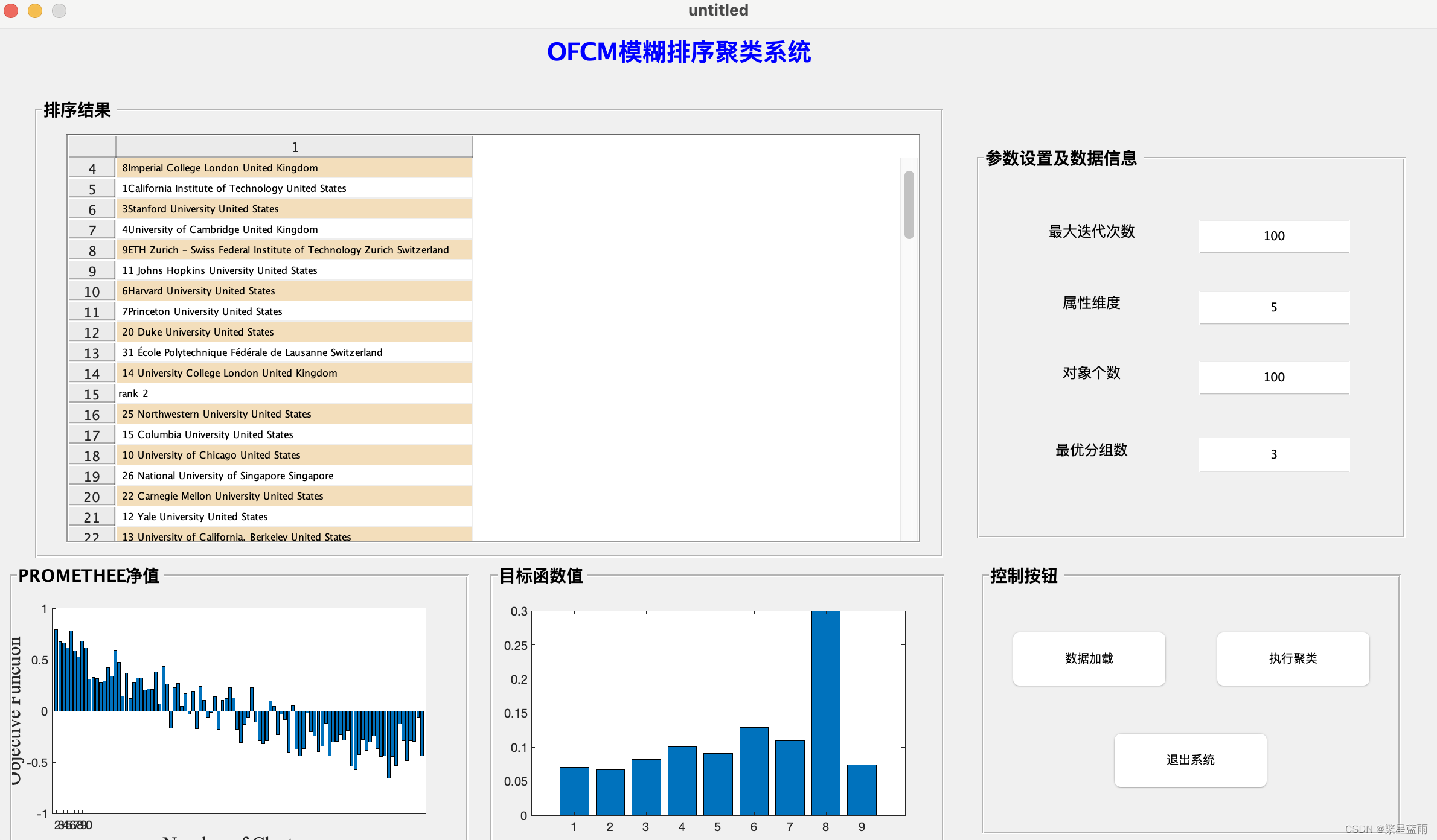The height and width of the screenshot is (840, 1437).
Task: Select the 最优分组数 input showing 3
Action: [x=1273, y=454]
